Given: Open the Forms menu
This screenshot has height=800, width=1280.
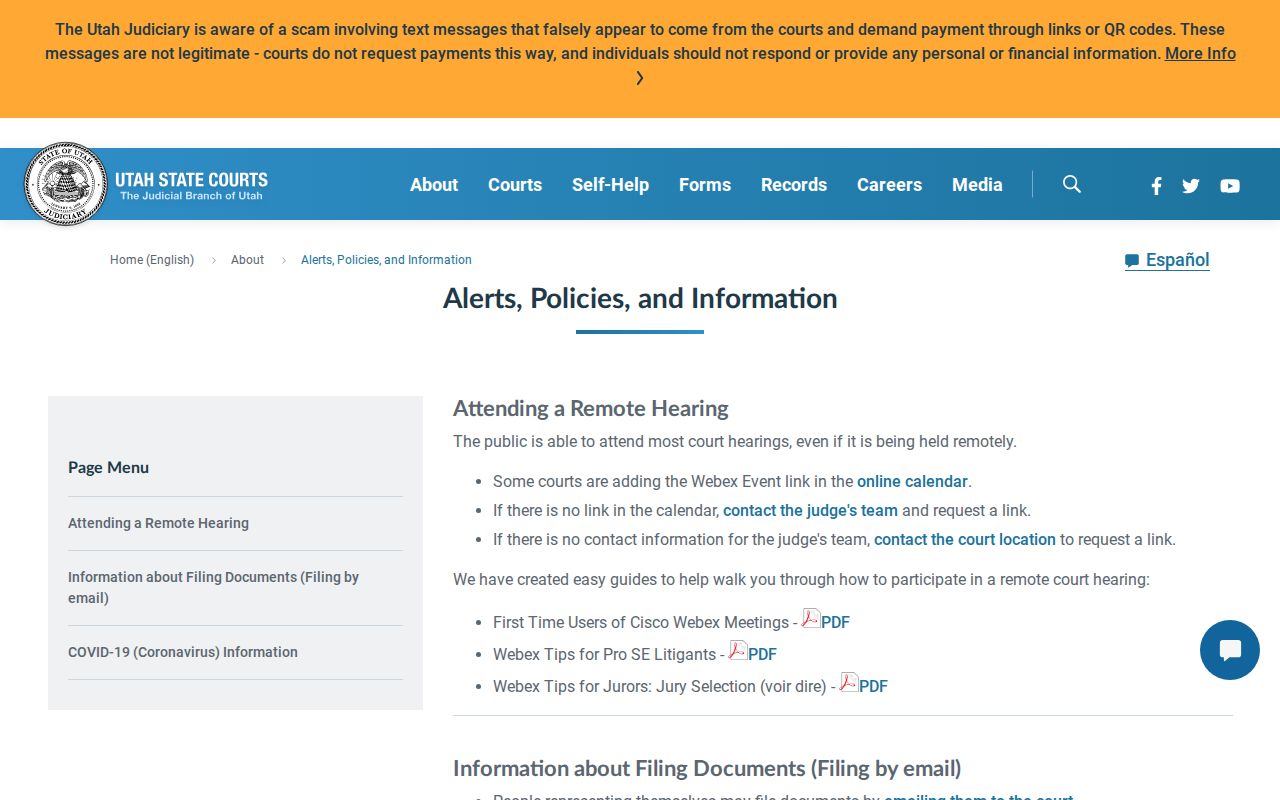Looking at the screenshot, I should coord(705,184).
